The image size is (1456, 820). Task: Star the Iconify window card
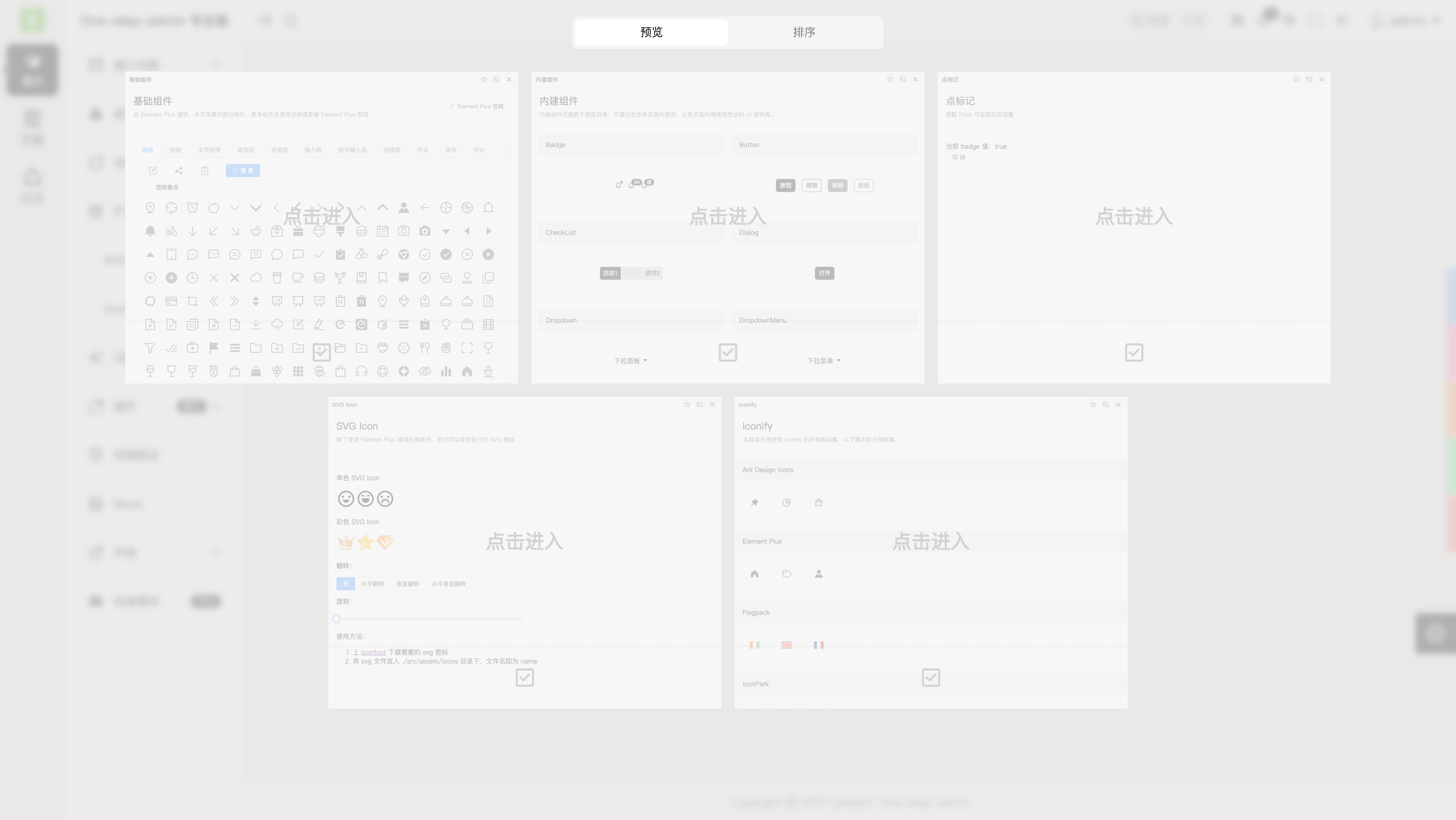[1093, 405]
